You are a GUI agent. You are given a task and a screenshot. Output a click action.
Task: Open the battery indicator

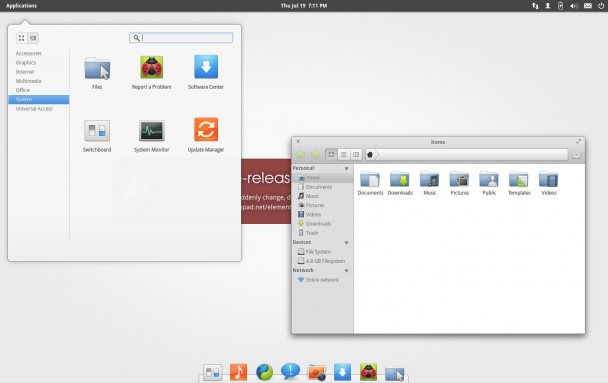[x=560, y=6]
